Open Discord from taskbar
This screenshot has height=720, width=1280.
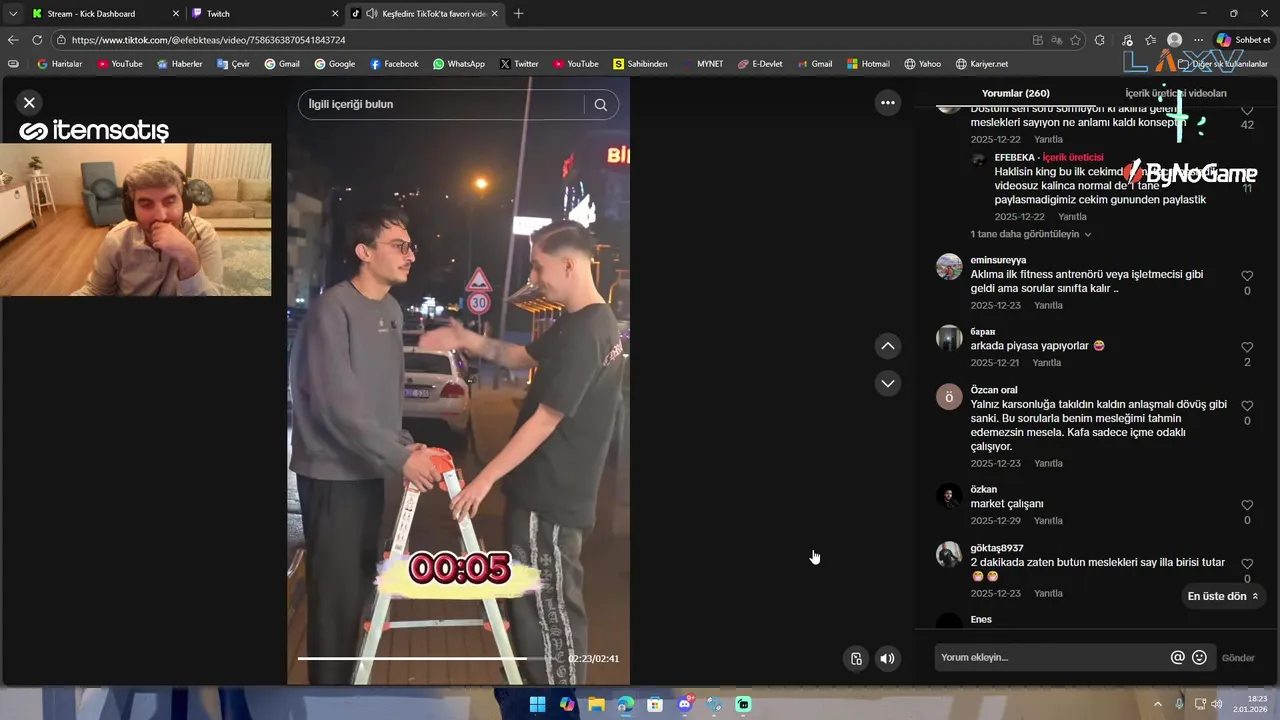685,704
